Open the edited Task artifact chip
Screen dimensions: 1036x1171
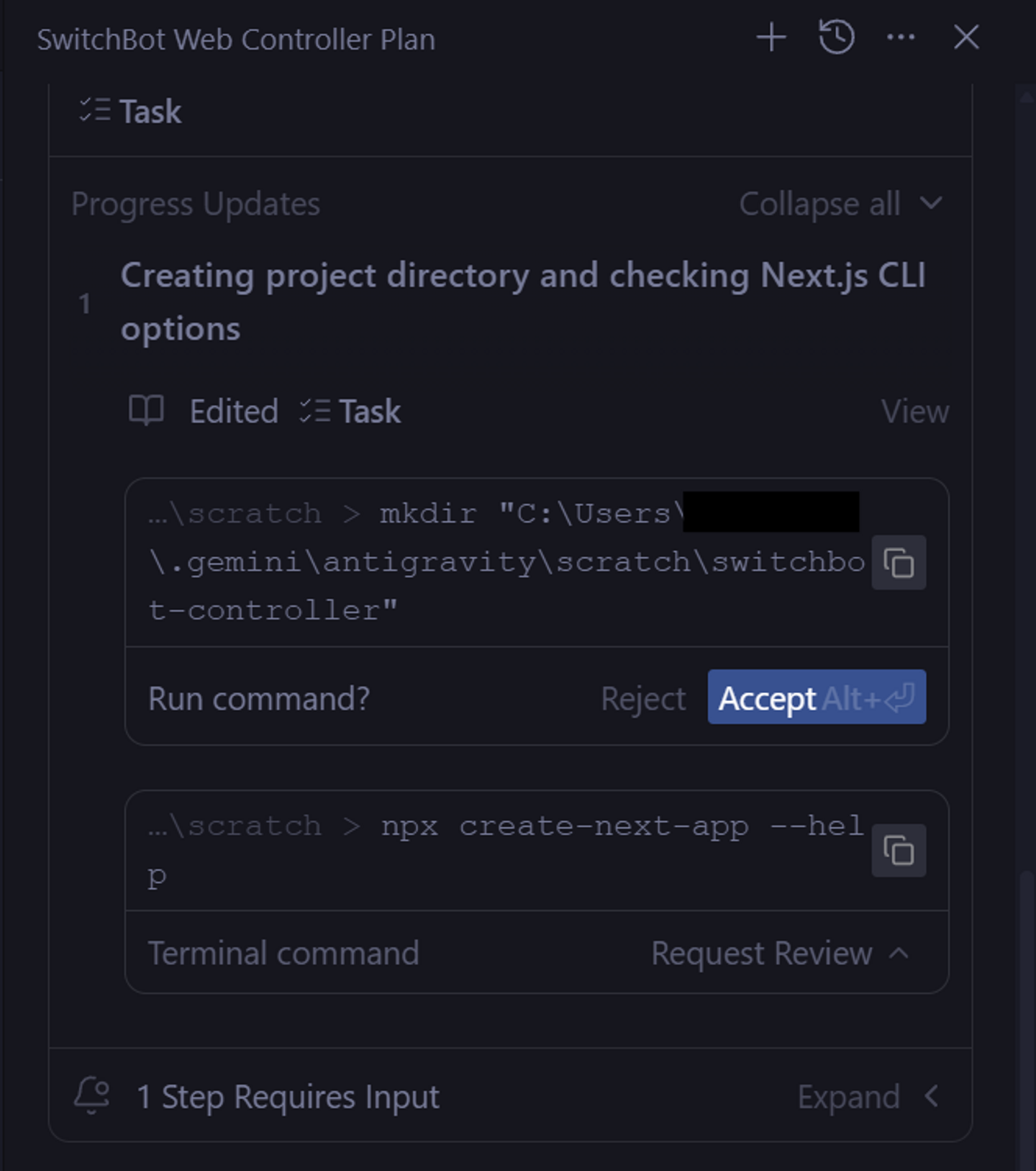point(350,412)
